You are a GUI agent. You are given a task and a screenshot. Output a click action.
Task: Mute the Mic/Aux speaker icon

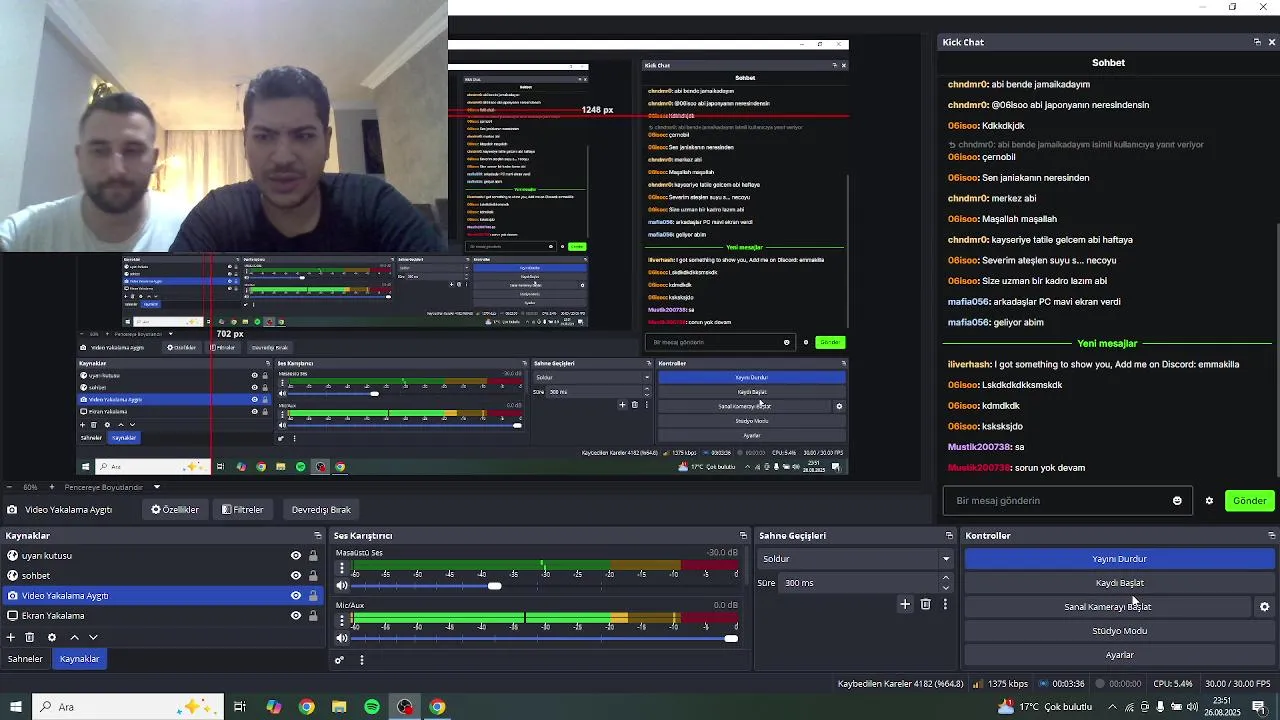[x=342, y=638]
